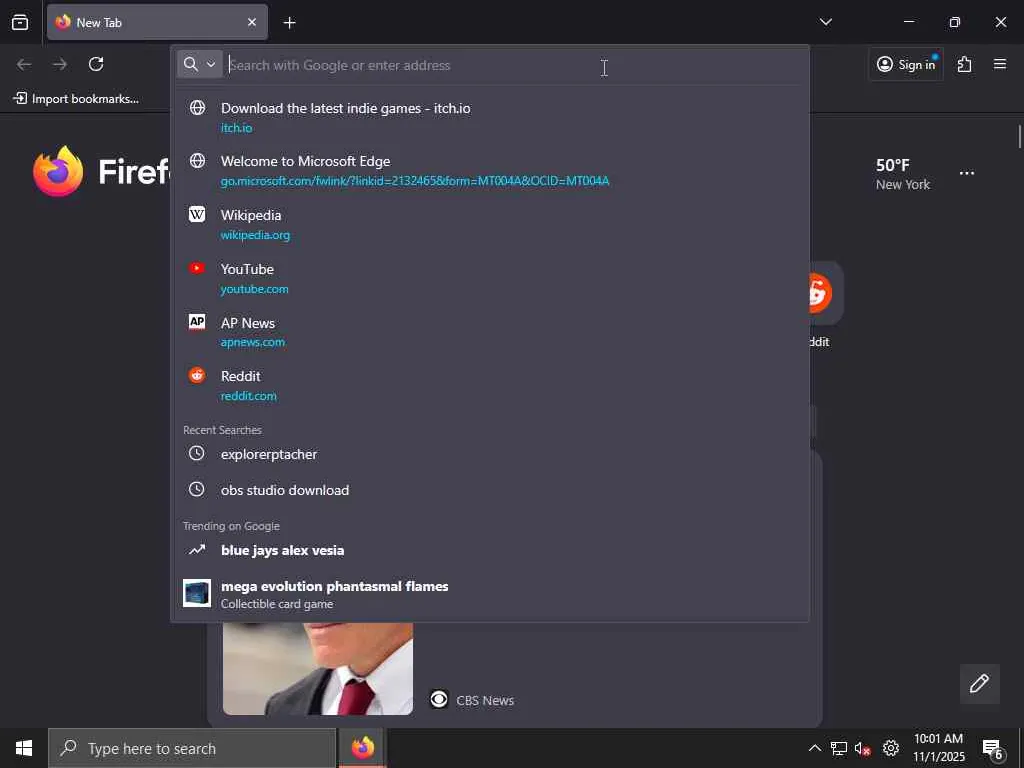1024x768 pixels.
Task: Click the Reddit favicon in suggestions
Action: [197, 375]
